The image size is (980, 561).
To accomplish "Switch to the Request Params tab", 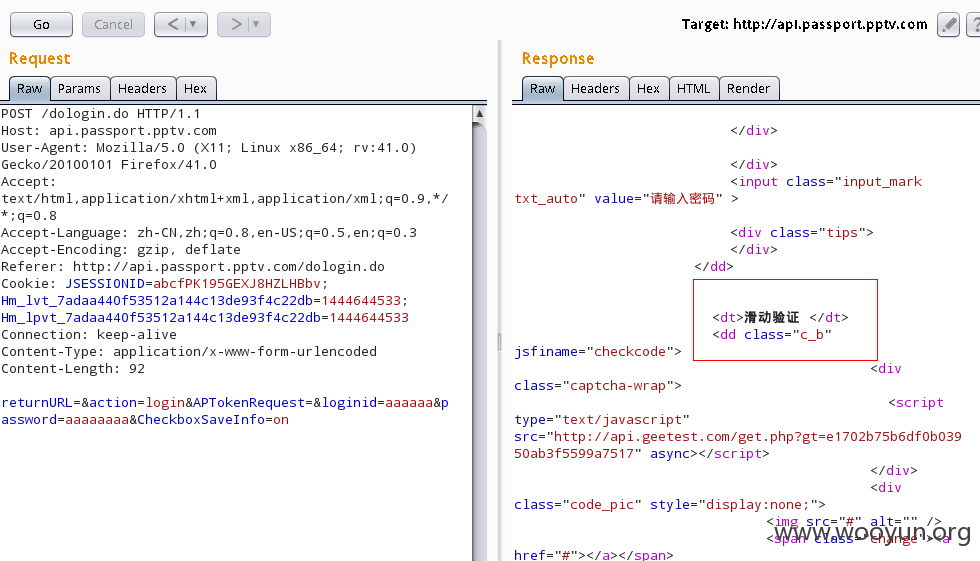I will point(79,89).
